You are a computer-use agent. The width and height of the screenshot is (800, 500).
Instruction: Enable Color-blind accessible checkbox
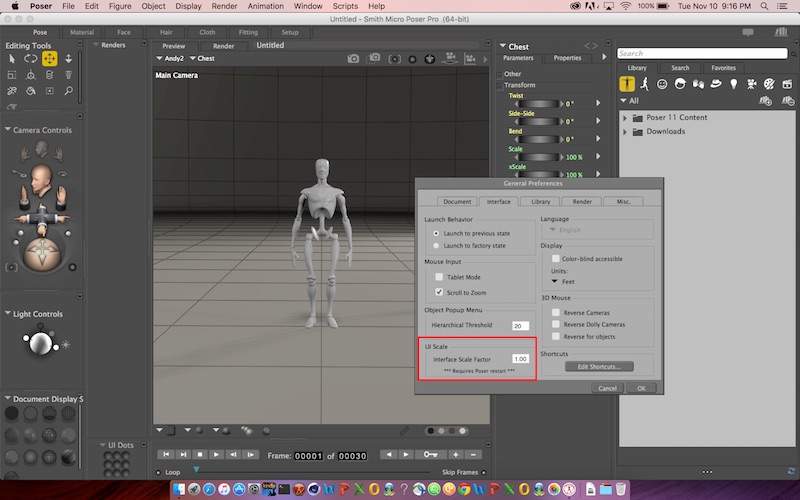[556, 259]
